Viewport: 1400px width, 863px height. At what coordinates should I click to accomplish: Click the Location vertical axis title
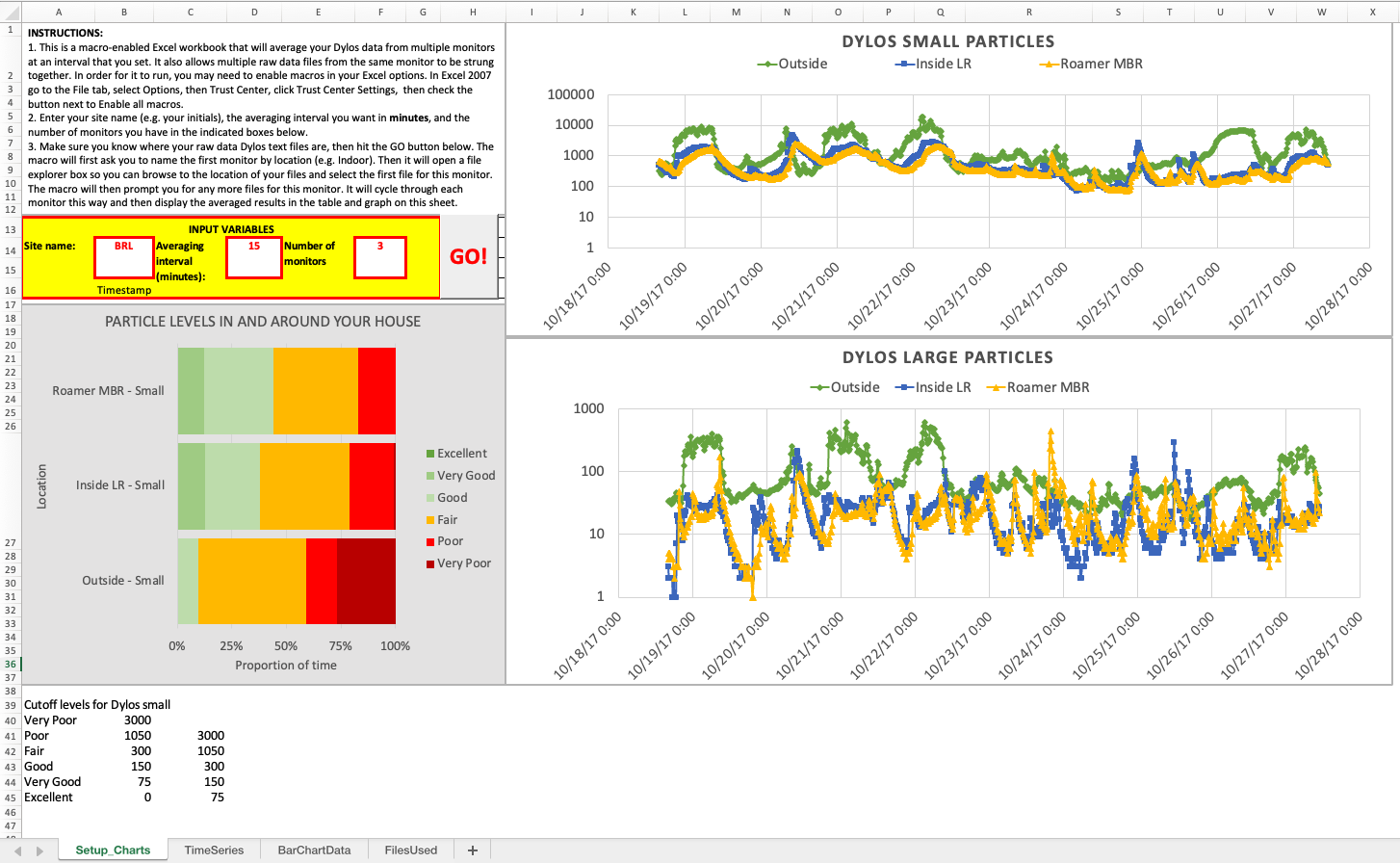pos(41,486)
